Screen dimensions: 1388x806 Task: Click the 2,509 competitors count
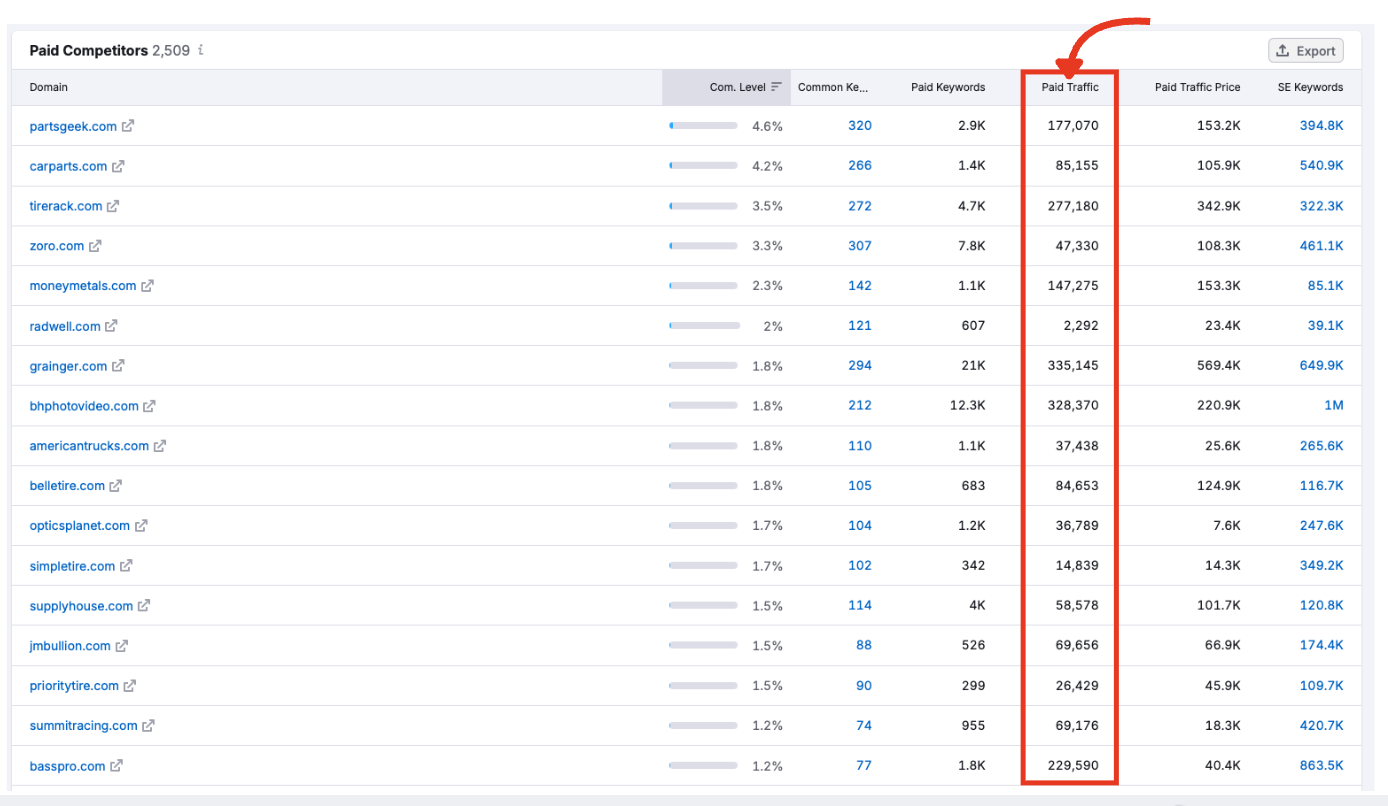(169, 50)
